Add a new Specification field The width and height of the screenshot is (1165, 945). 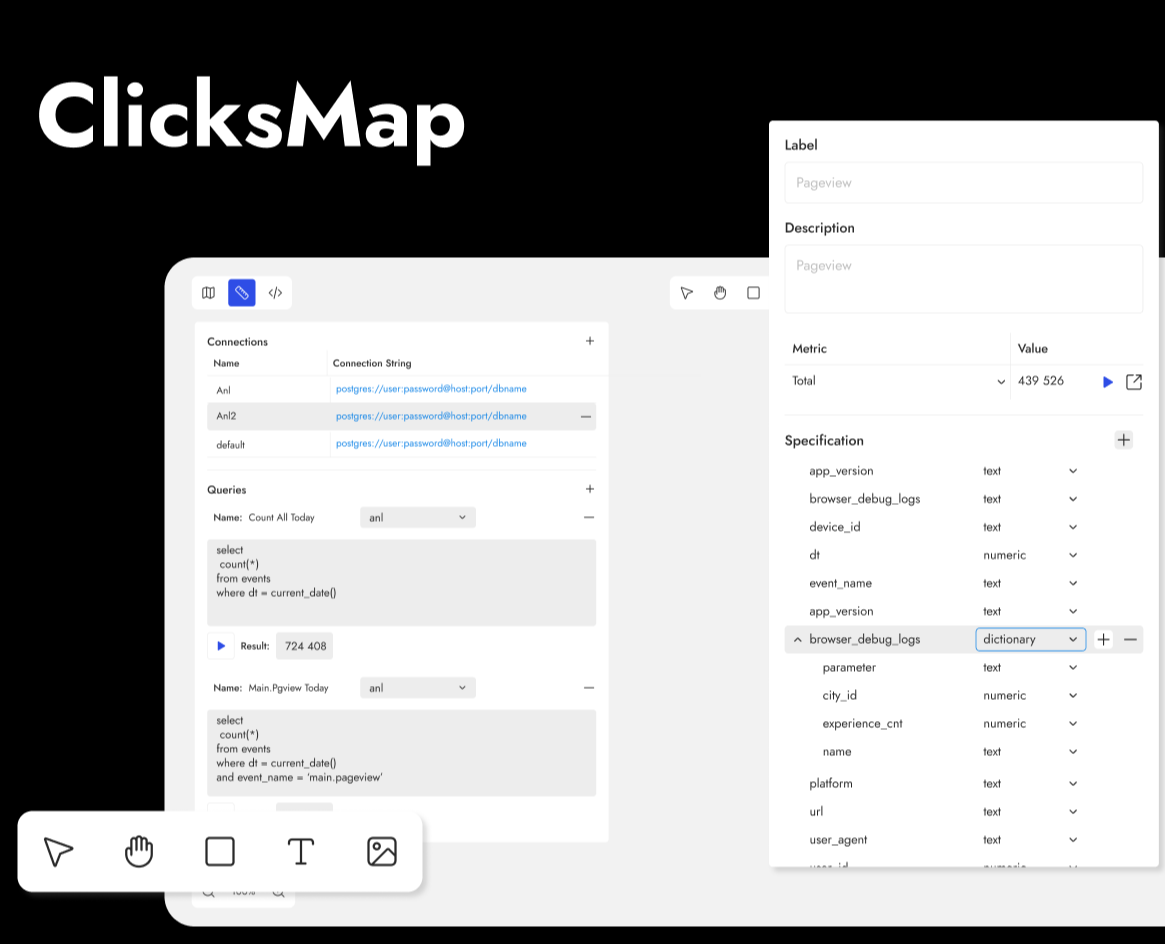coord(1123,440)
